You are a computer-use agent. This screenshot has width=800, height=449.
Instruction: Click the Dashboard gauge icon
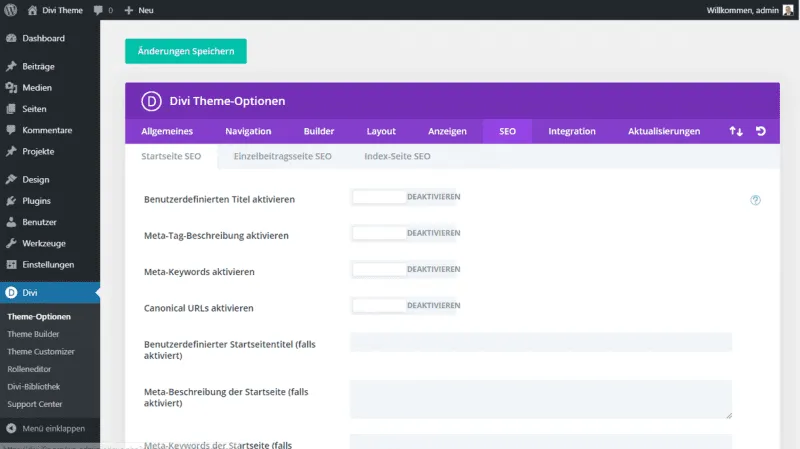click(x=11, y=38)
